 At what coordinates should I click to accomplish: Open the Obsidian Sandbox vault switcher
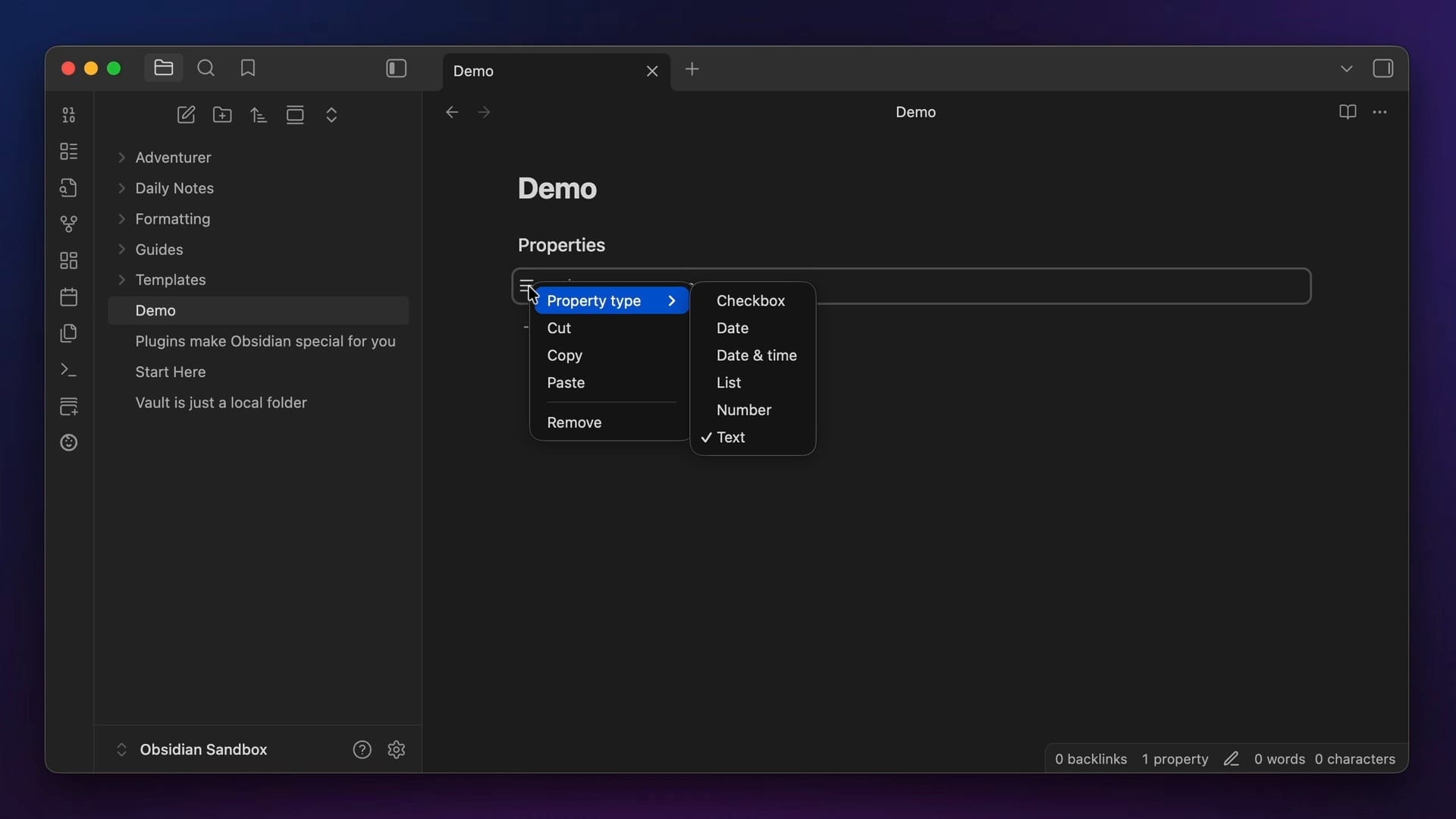coord(202,749)
